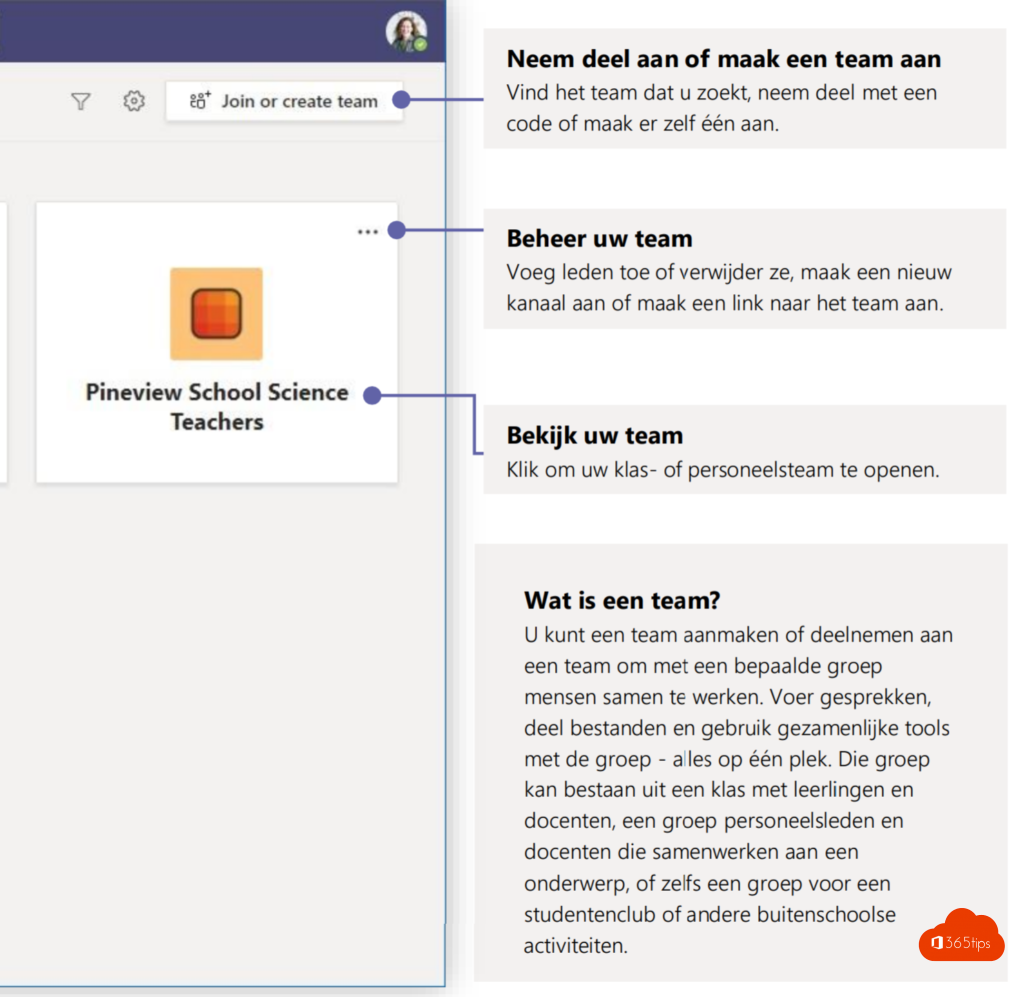Click the "Join or create team" text
Image resolution: width=1024 pixels, height=997 pixels.
(x=299, y=101)
